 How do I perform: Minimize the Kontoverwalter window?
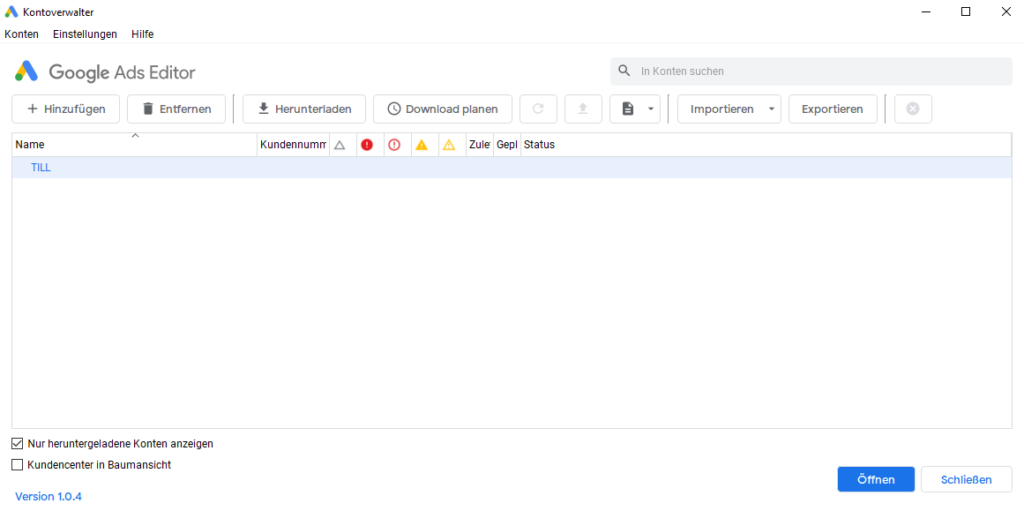(926, 12)
